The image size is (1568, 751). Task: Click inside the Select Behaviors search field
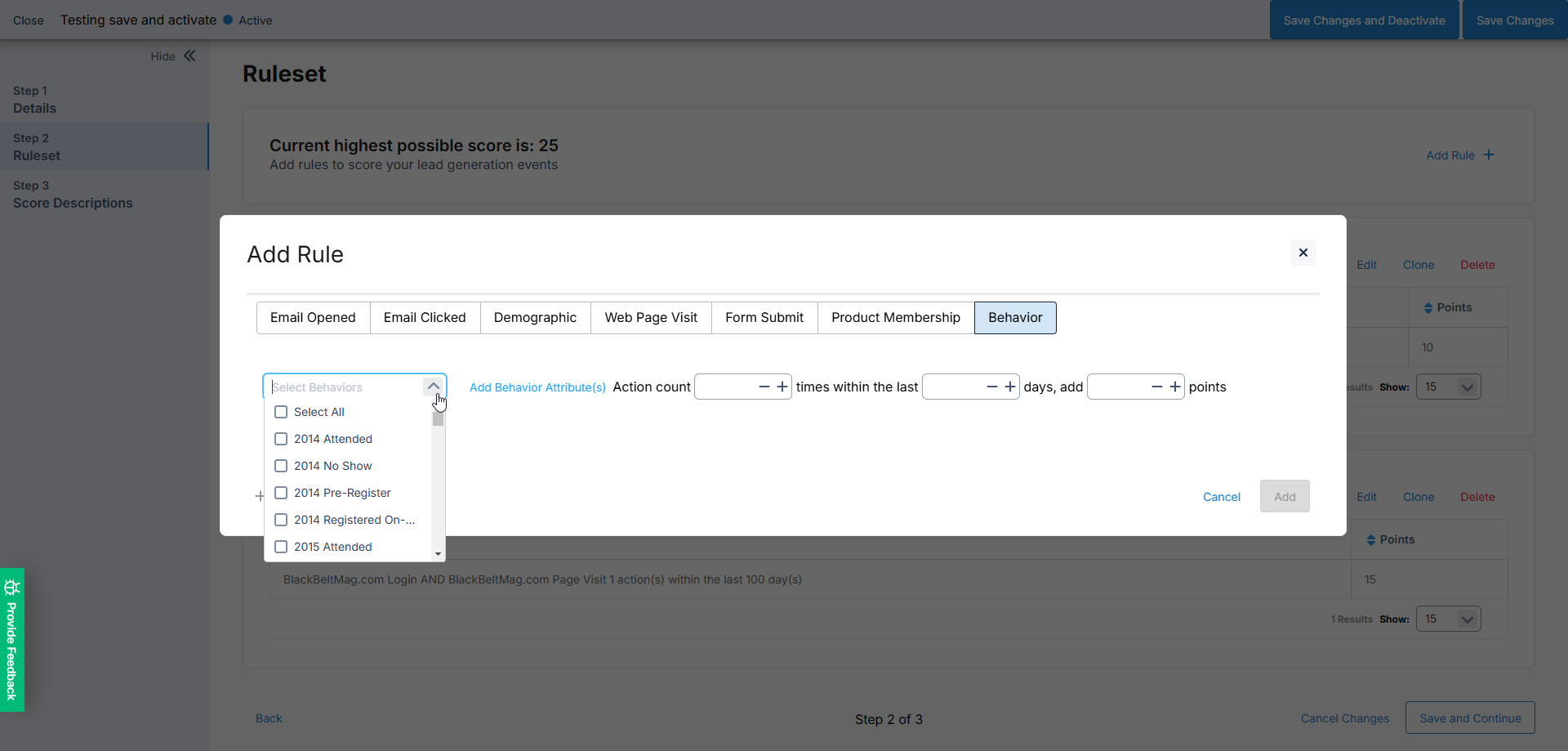(343, 387)
